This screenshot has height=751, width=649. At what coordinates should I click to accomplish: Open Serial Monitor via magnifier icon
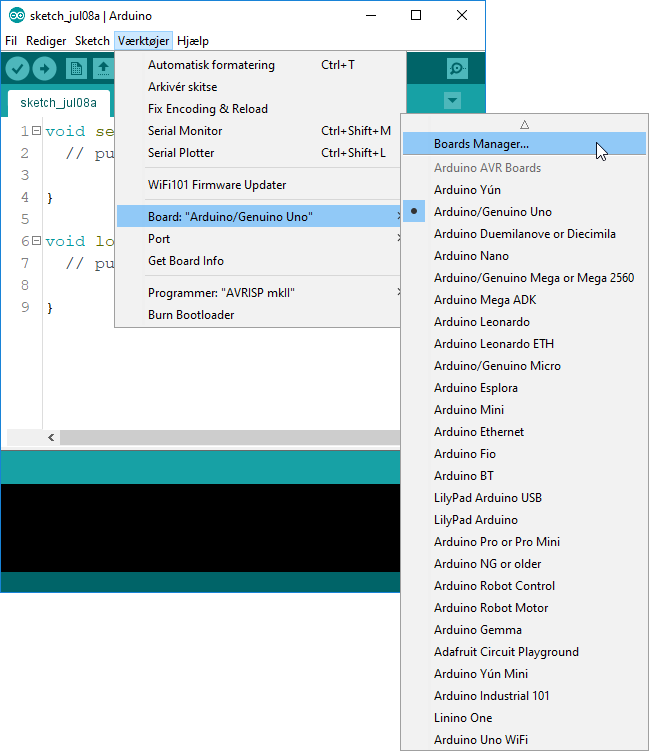pyautogui.click(x=457, y=68)
